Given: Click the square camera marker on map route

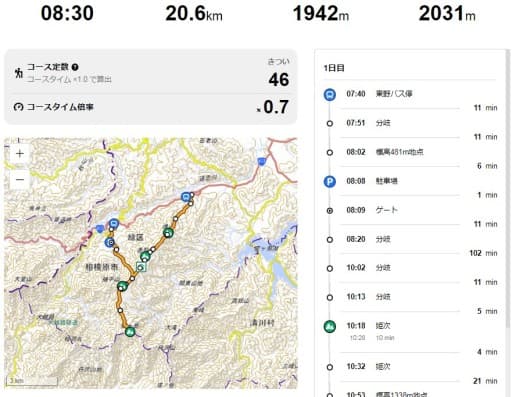Looking at the screenshot, I should click(141, 267).
